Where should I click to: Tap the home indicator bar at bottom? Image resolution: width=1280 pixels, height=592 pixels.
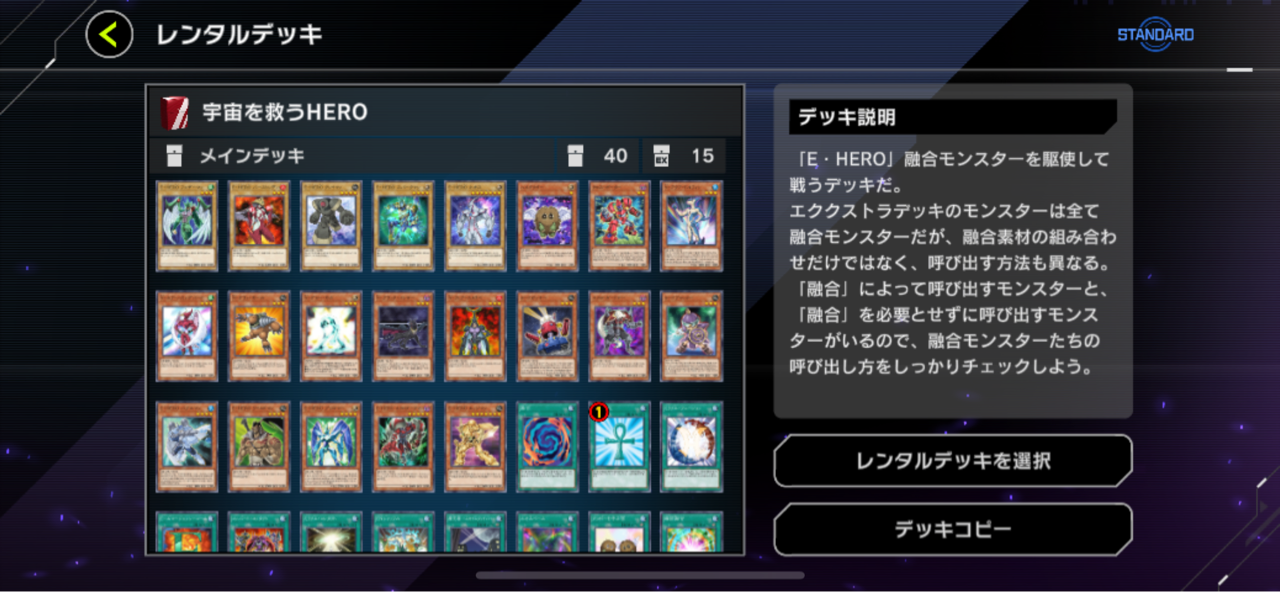coord(640,575)
